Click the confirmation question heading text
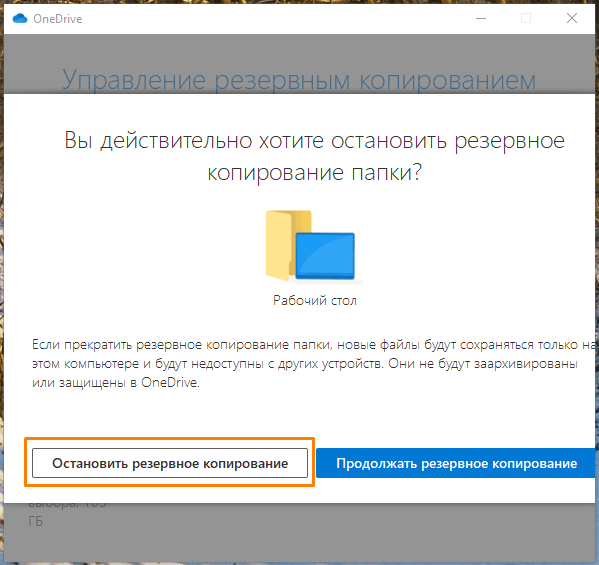The height and width of the screenshot is (565, 599). coord(314,156)
